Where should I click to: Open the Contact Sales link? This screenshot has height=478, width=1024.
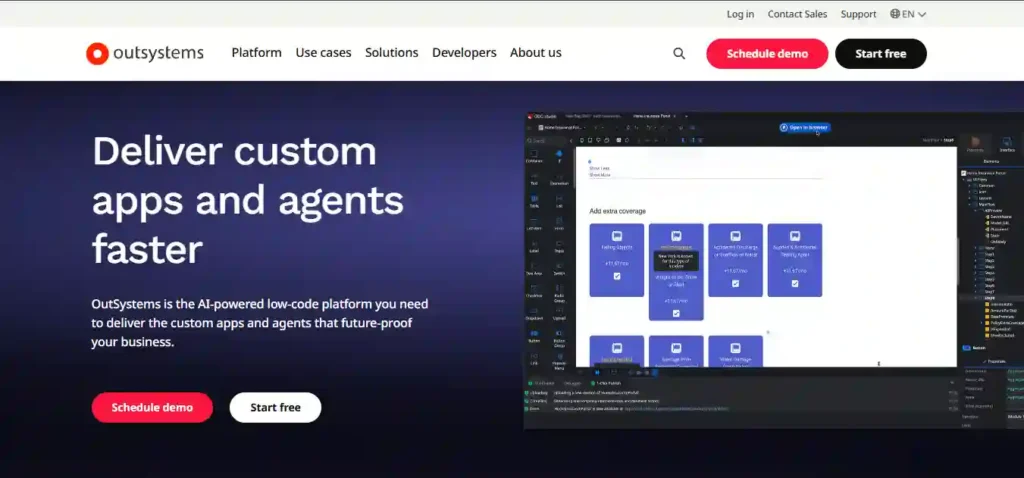797,14
